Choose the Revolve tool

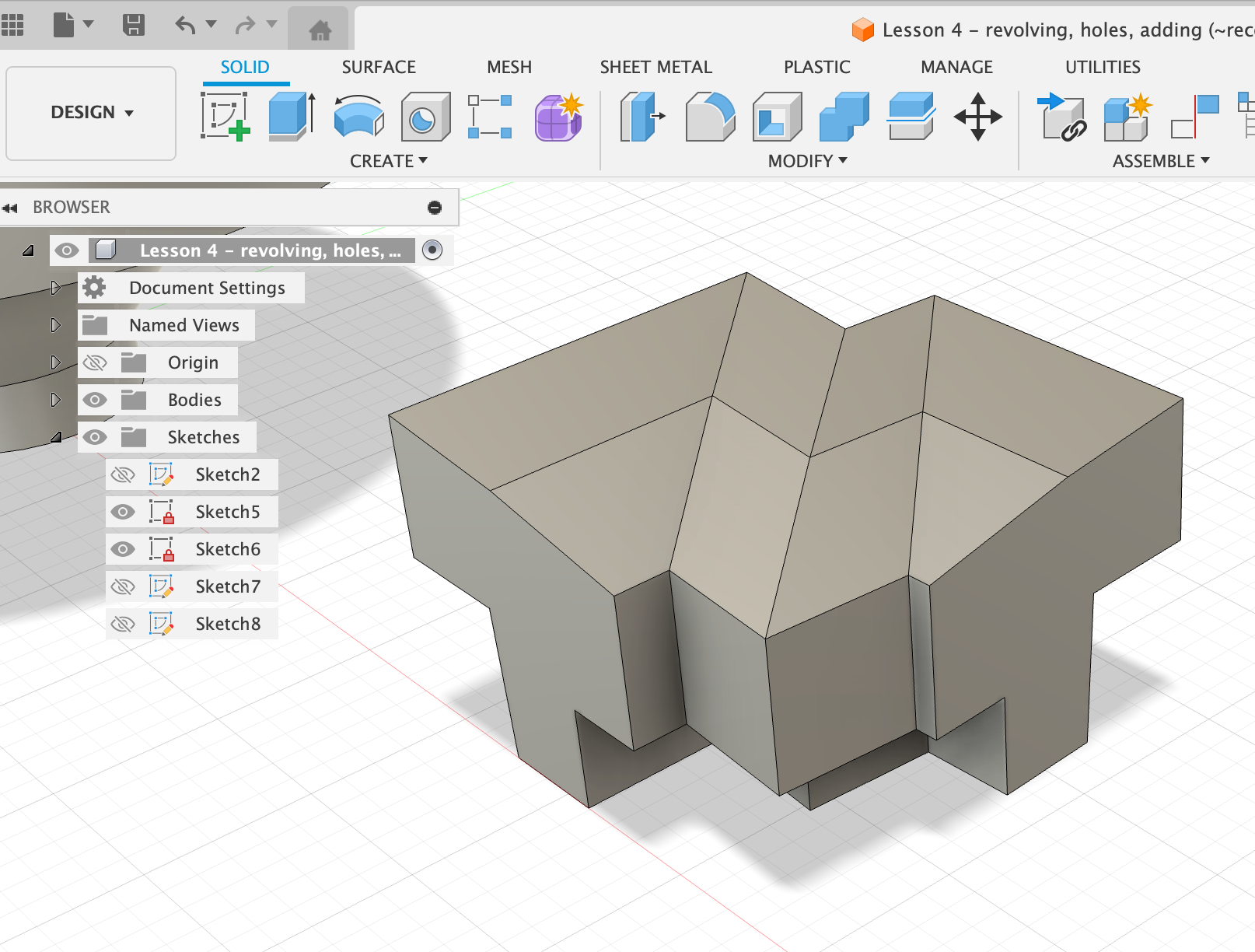click(x=358, y=117)
